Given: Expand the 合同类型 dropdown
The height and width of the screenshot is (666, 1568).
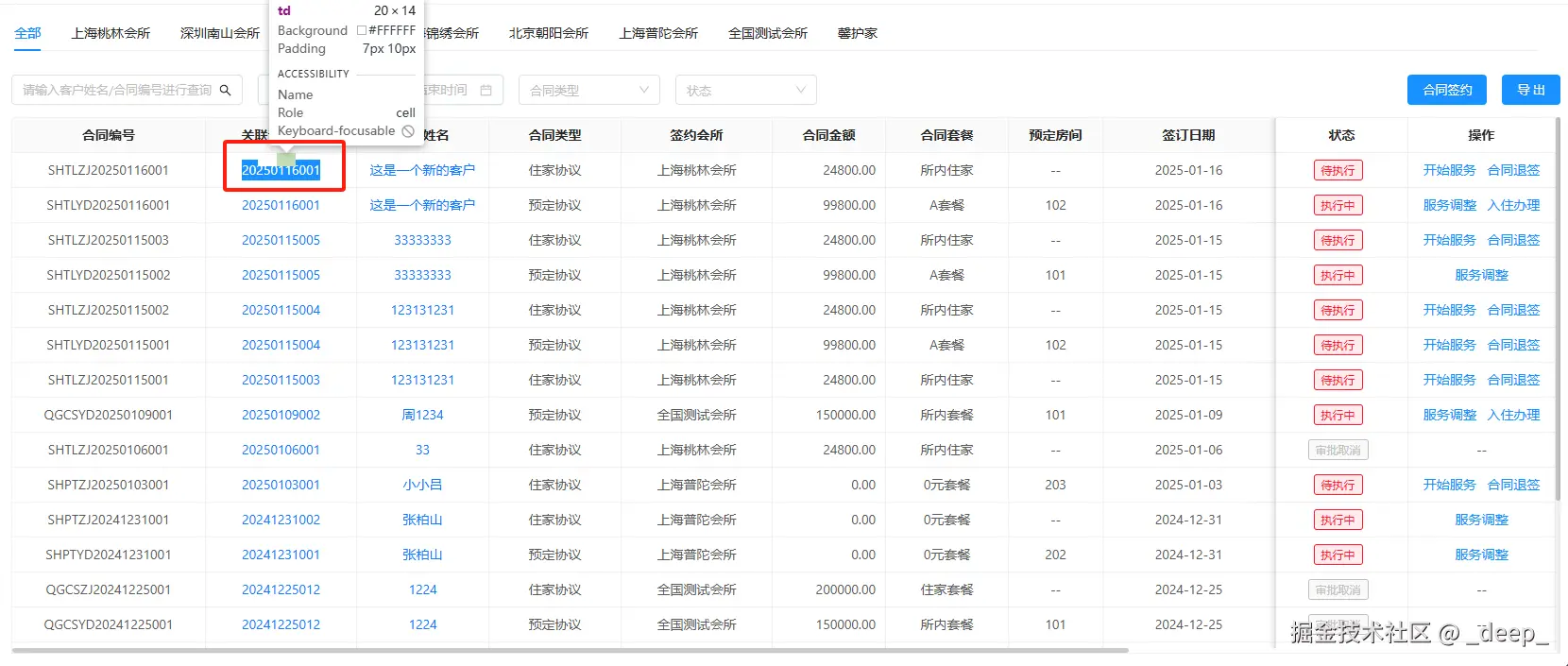Looking at the screenshot, I should coord(589,90).
